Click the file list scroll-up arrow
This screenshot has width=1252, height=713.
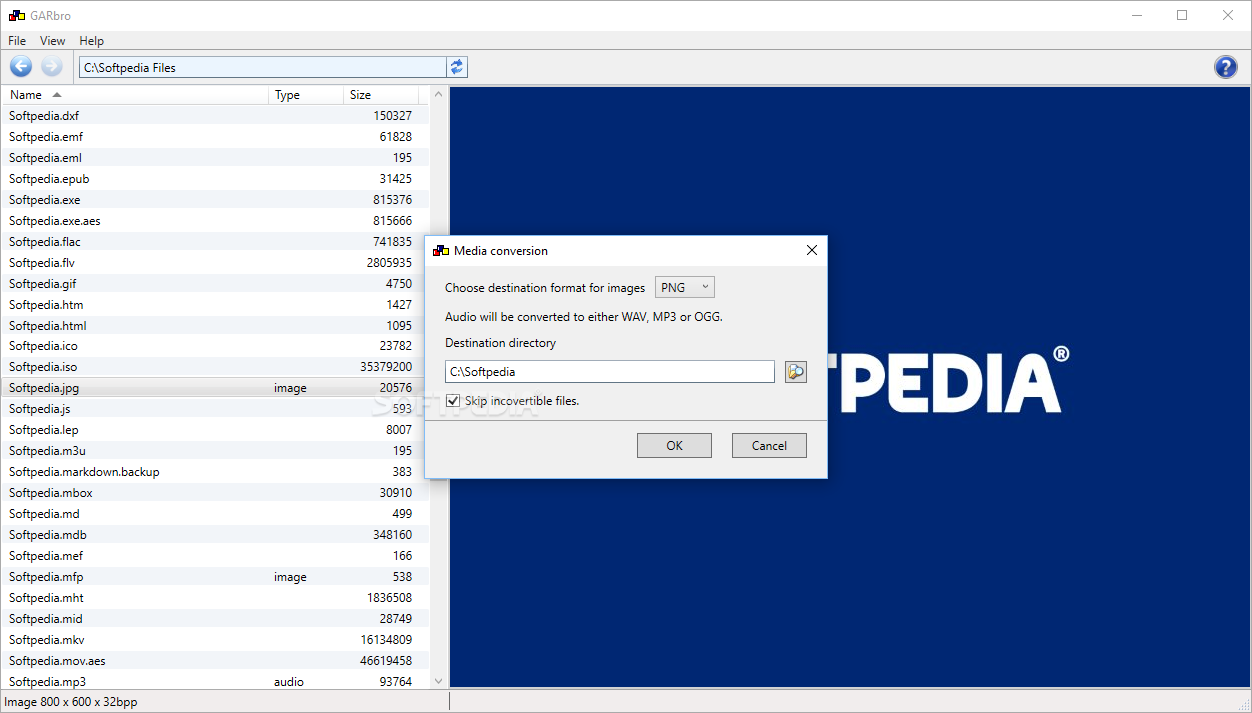[x=438, y=95]
